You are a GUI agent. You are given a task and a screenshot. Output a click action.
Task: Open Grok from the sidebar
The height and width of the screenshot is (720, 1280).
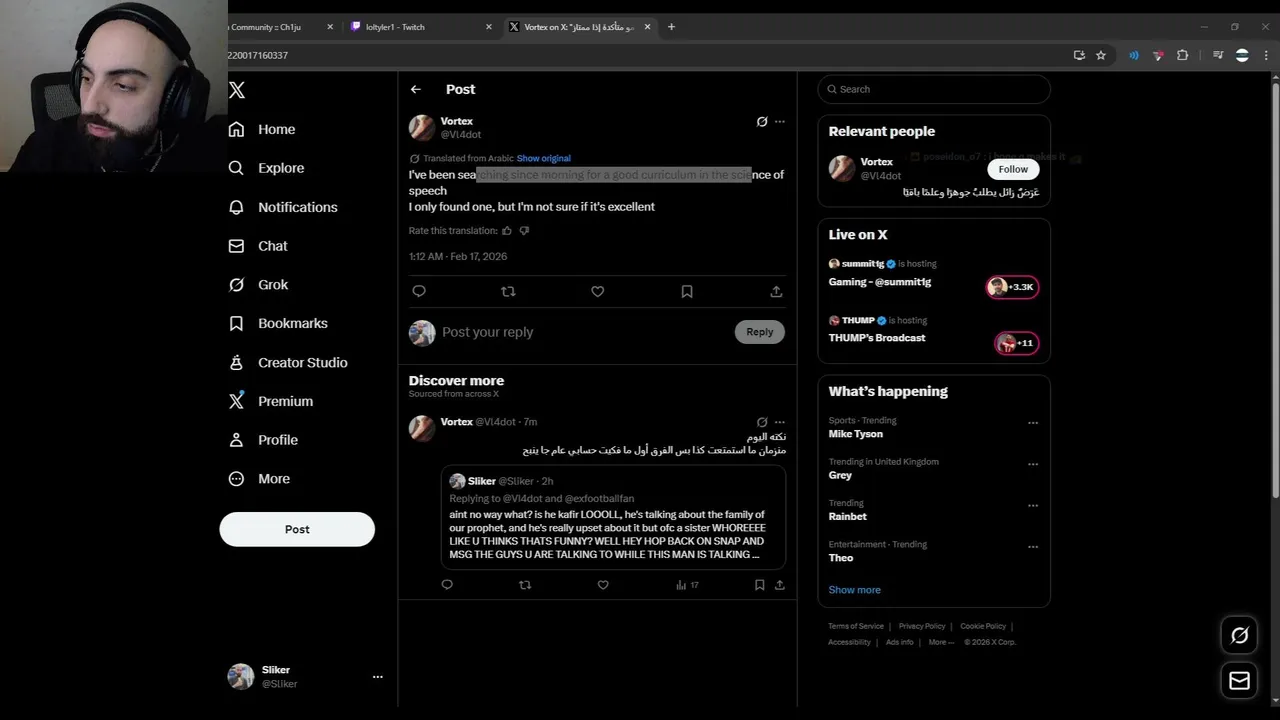point(258,285)
